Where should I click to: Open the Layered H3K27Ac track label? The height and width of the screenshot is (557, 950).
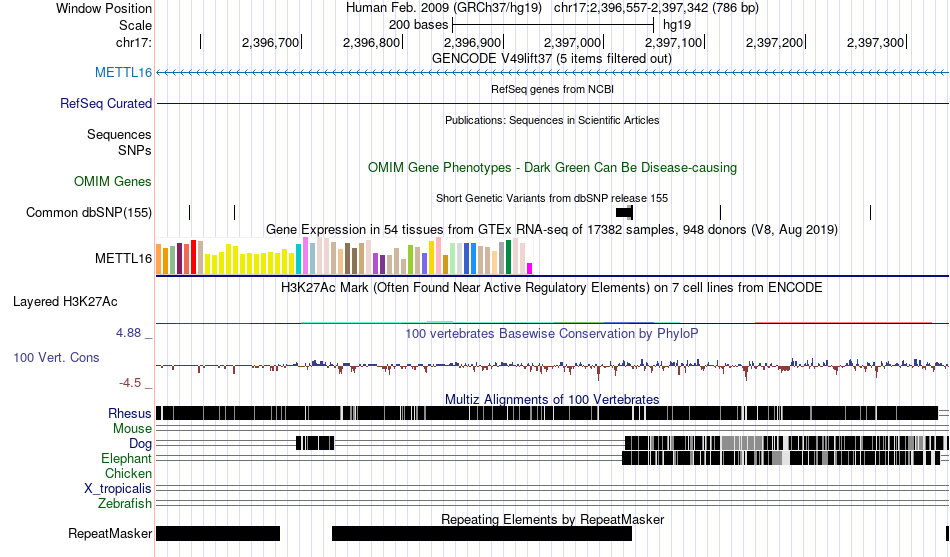(65, 302)
